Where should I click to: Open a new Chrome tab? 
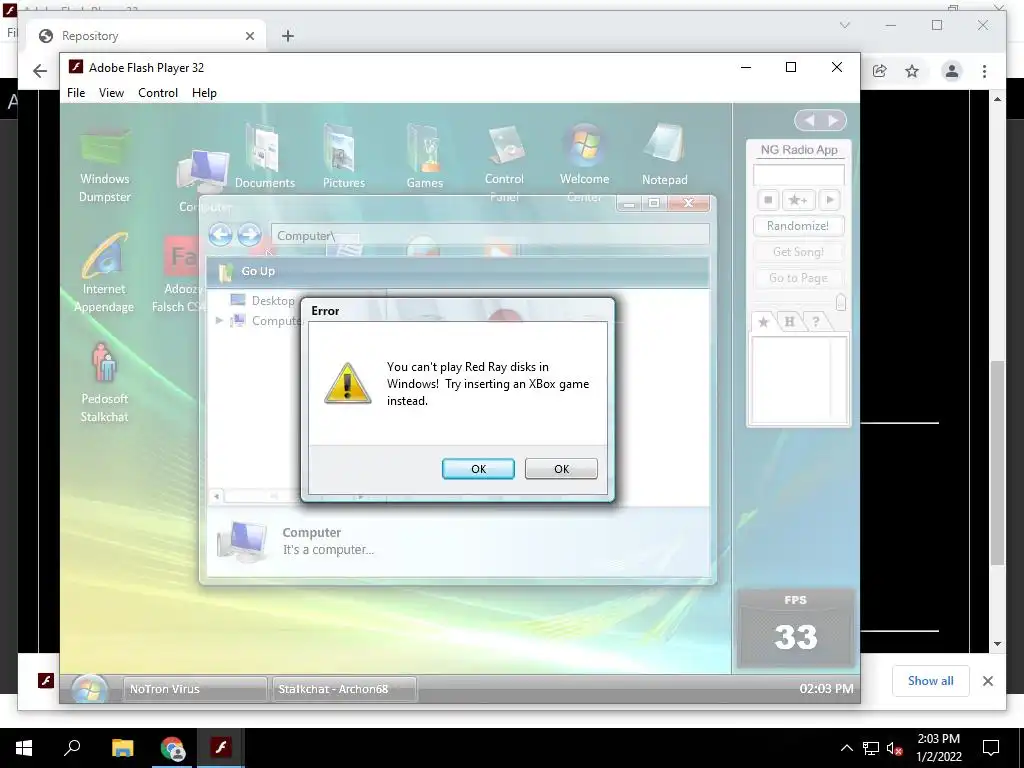(287, 36)
